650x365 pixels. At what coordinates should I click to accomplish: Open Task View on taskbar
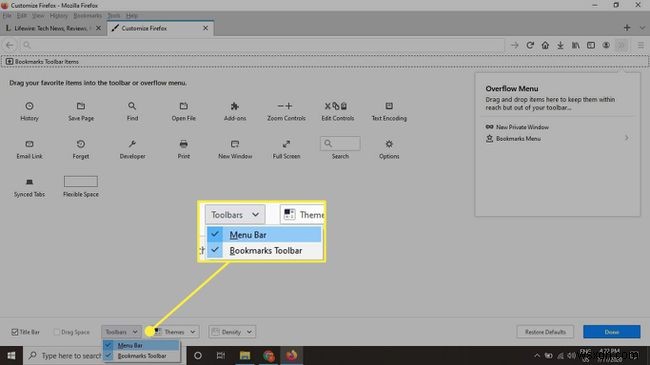point(221,356)
